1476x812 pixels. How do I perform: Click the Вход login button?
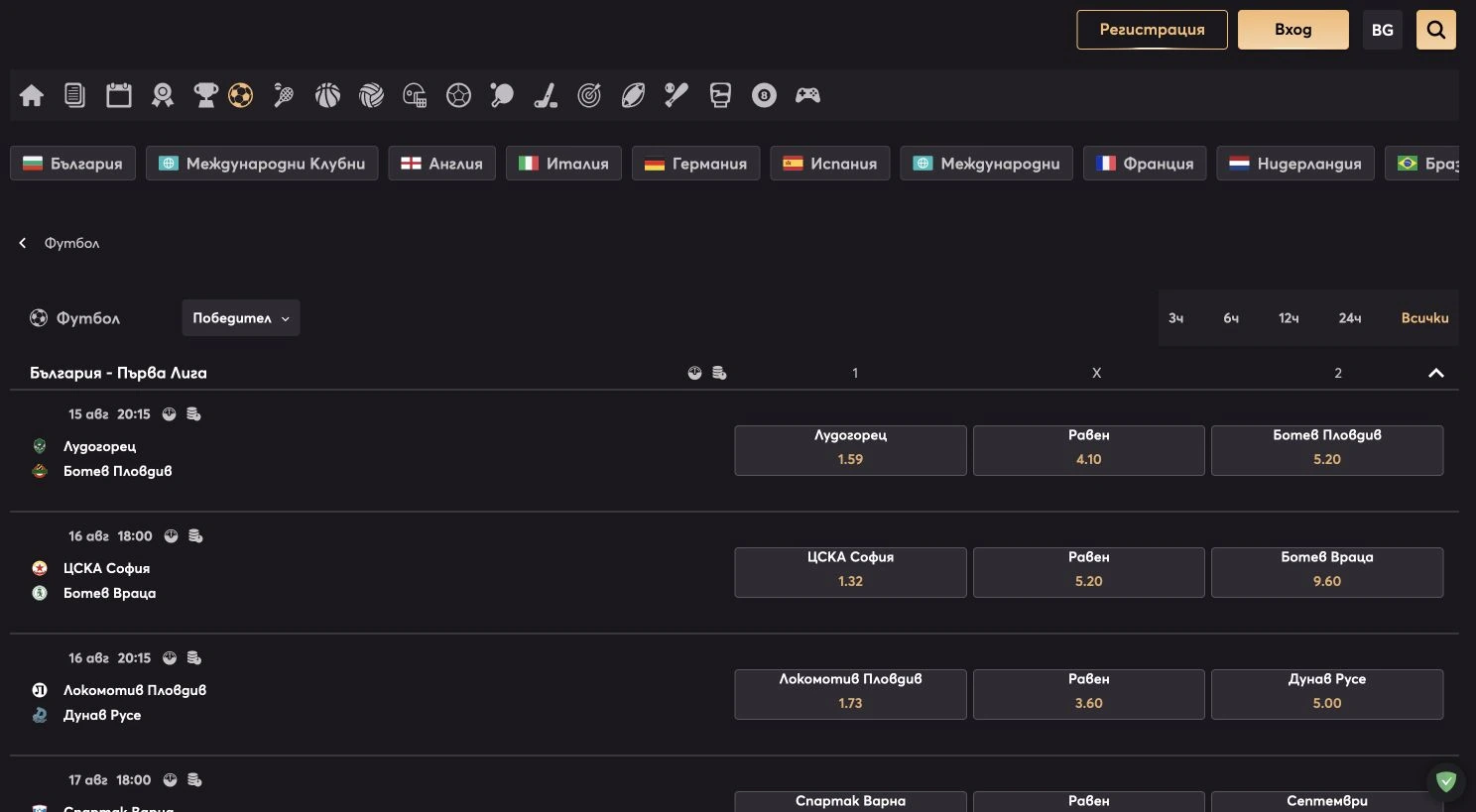[1293, 30]
